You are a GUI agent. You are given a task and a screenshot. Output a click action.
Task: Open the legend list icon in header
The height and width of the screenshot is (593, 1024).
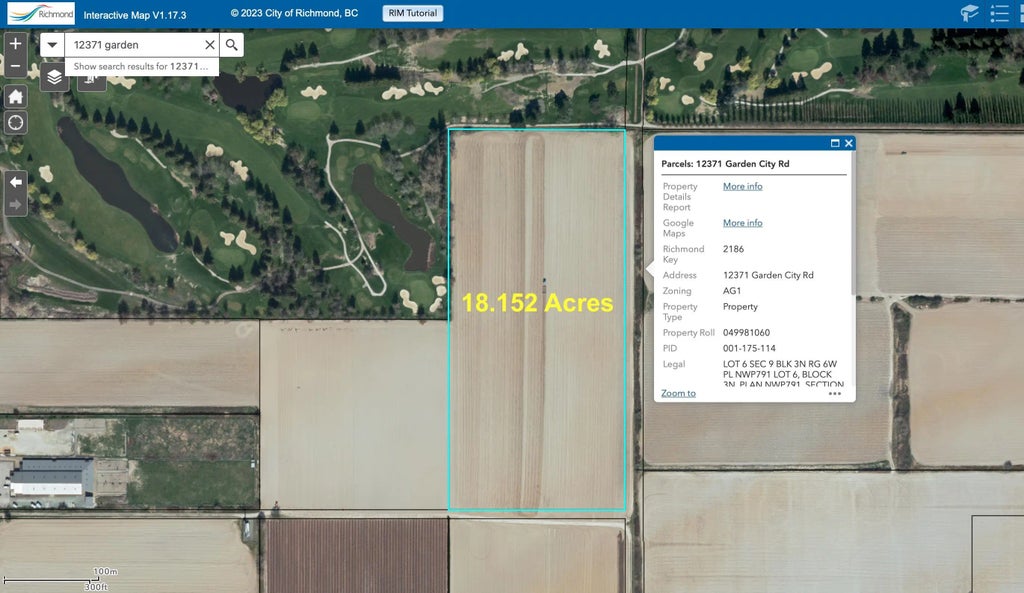(999, 13)
